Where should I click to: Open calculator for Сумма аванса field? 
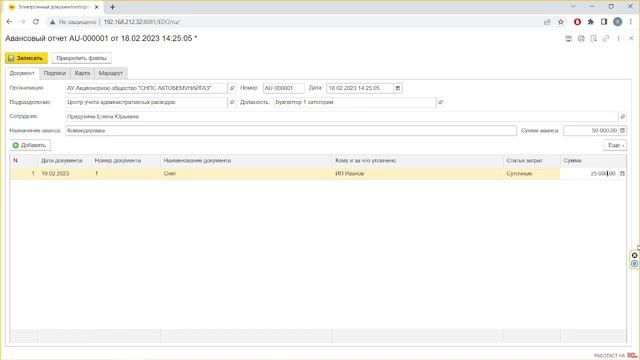[622, 131]
